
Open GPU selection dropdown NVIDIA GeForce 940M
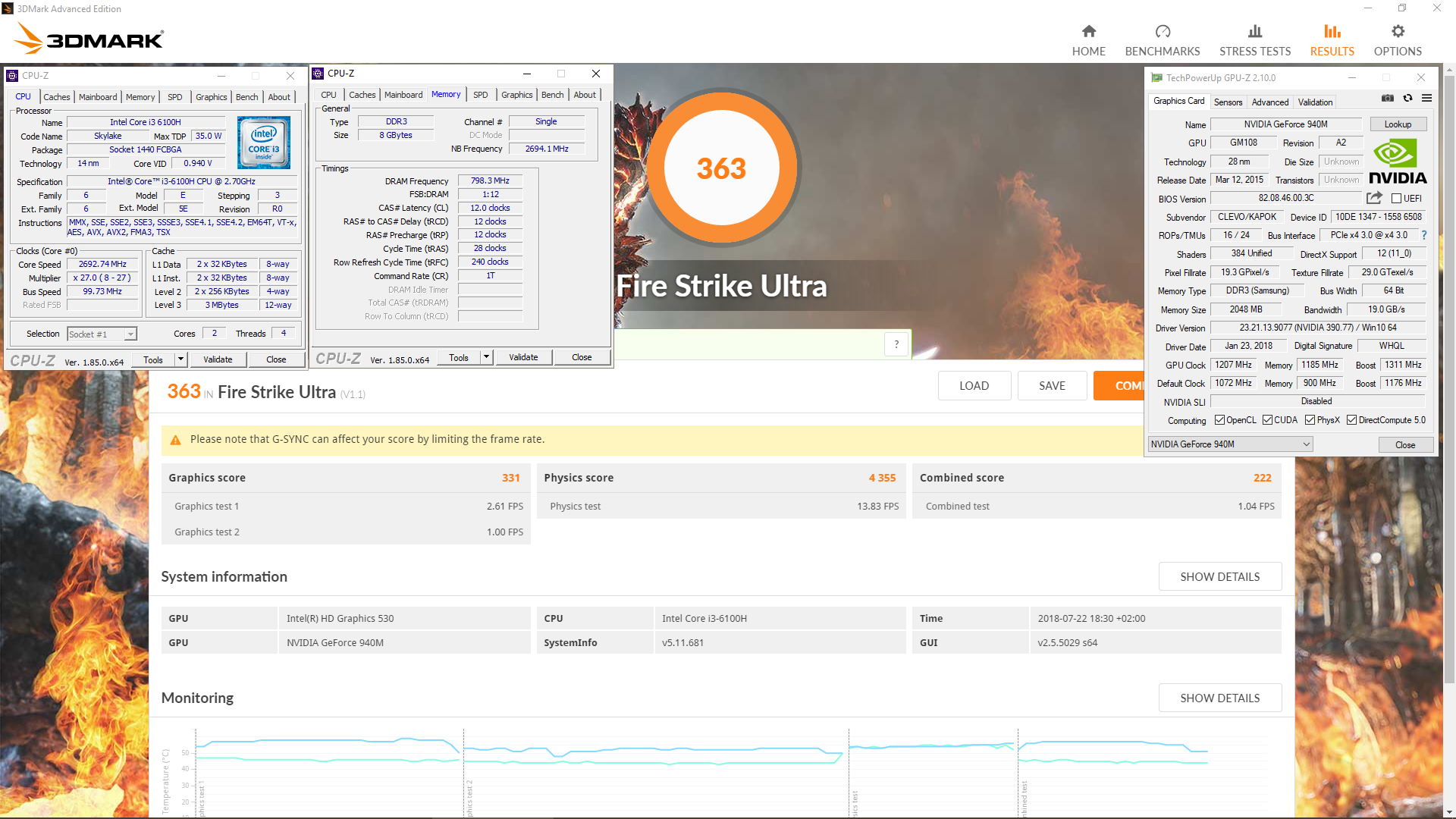[1230, 444]
